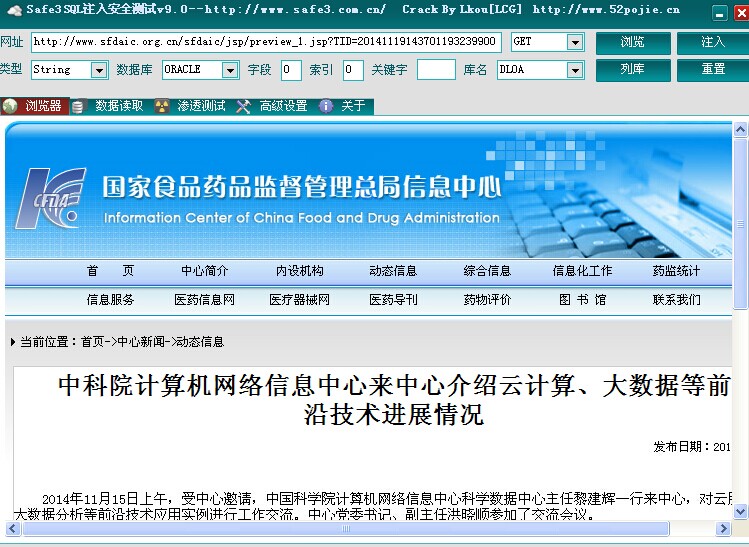Click the globe icon on 浏览器 tab
This screenshot has height=547, width=749.
(x=10, y=106)
